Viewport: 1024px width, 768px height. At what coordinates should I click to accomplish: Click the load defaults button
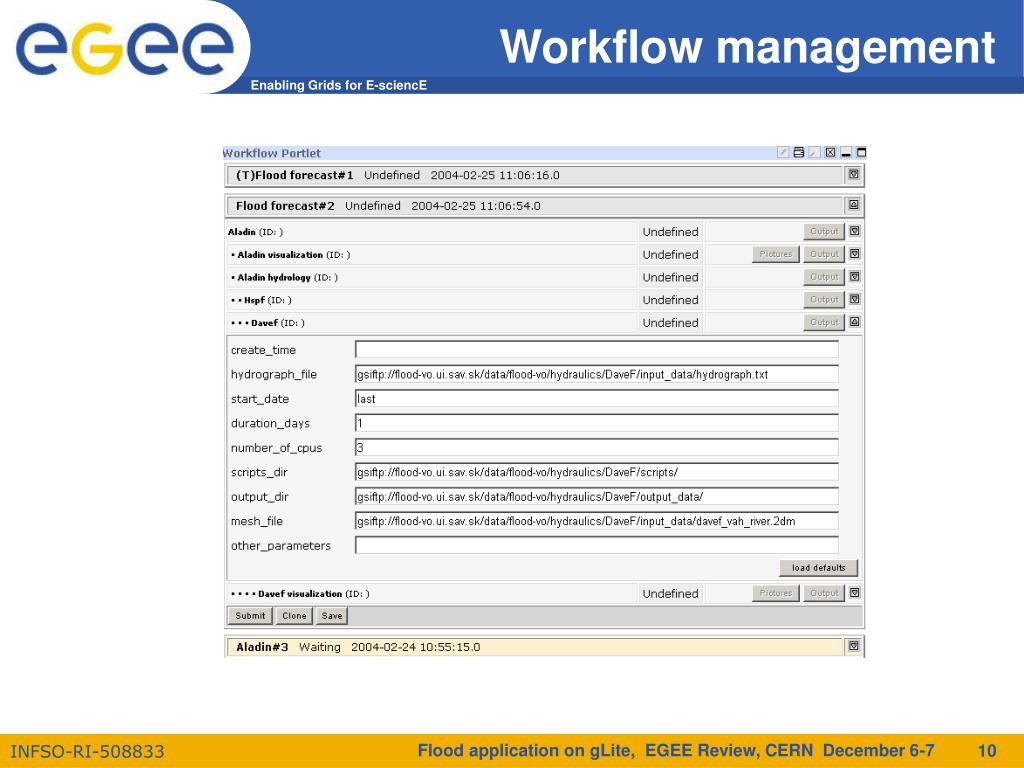click(818, 568)
